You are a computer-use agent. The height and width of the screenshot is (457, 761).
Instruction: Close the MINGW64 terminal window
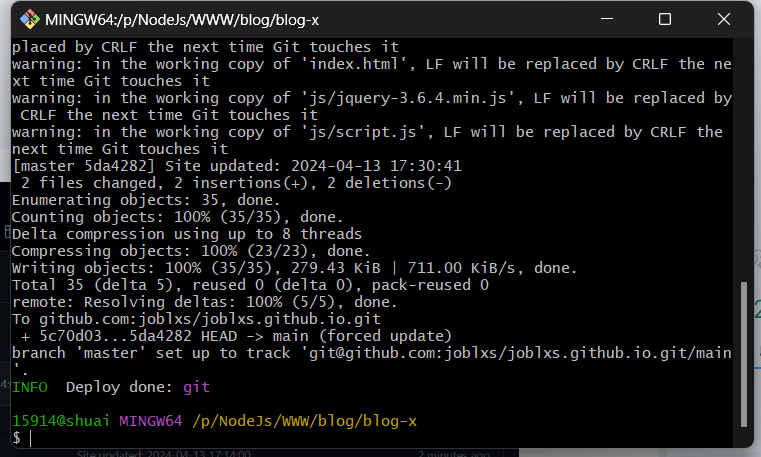(x=720, y=19)
